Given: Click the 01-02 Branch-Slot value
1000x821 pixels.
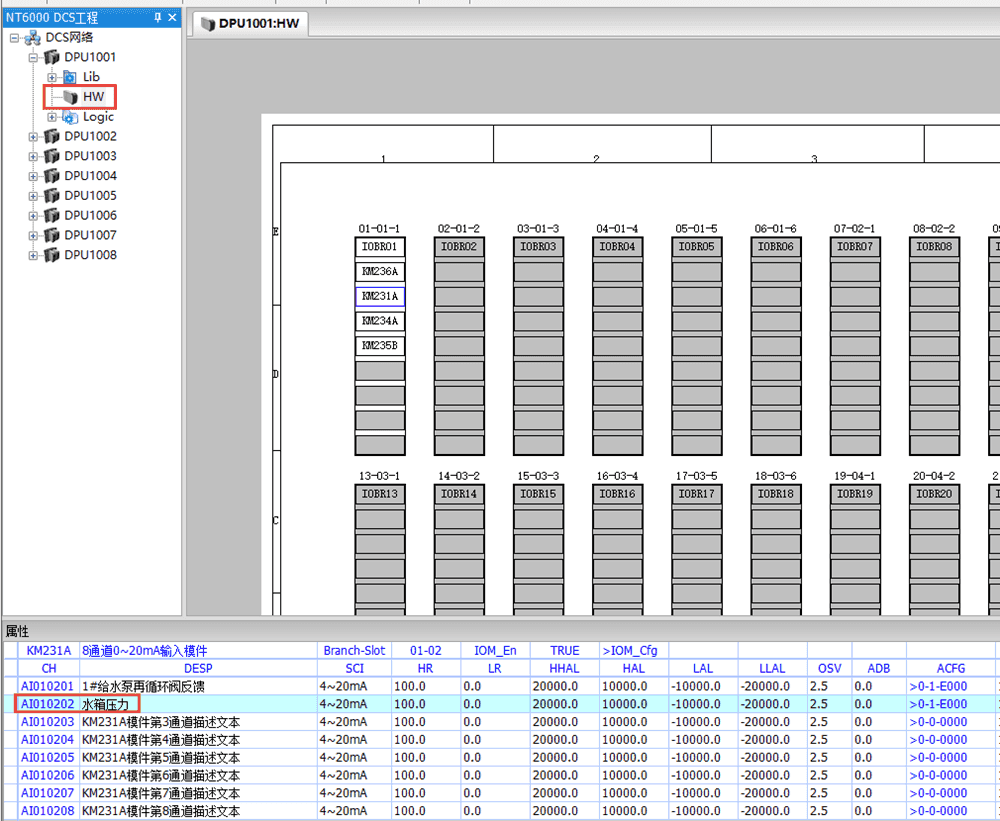Looking at the screenshot, I should point(425,651).
